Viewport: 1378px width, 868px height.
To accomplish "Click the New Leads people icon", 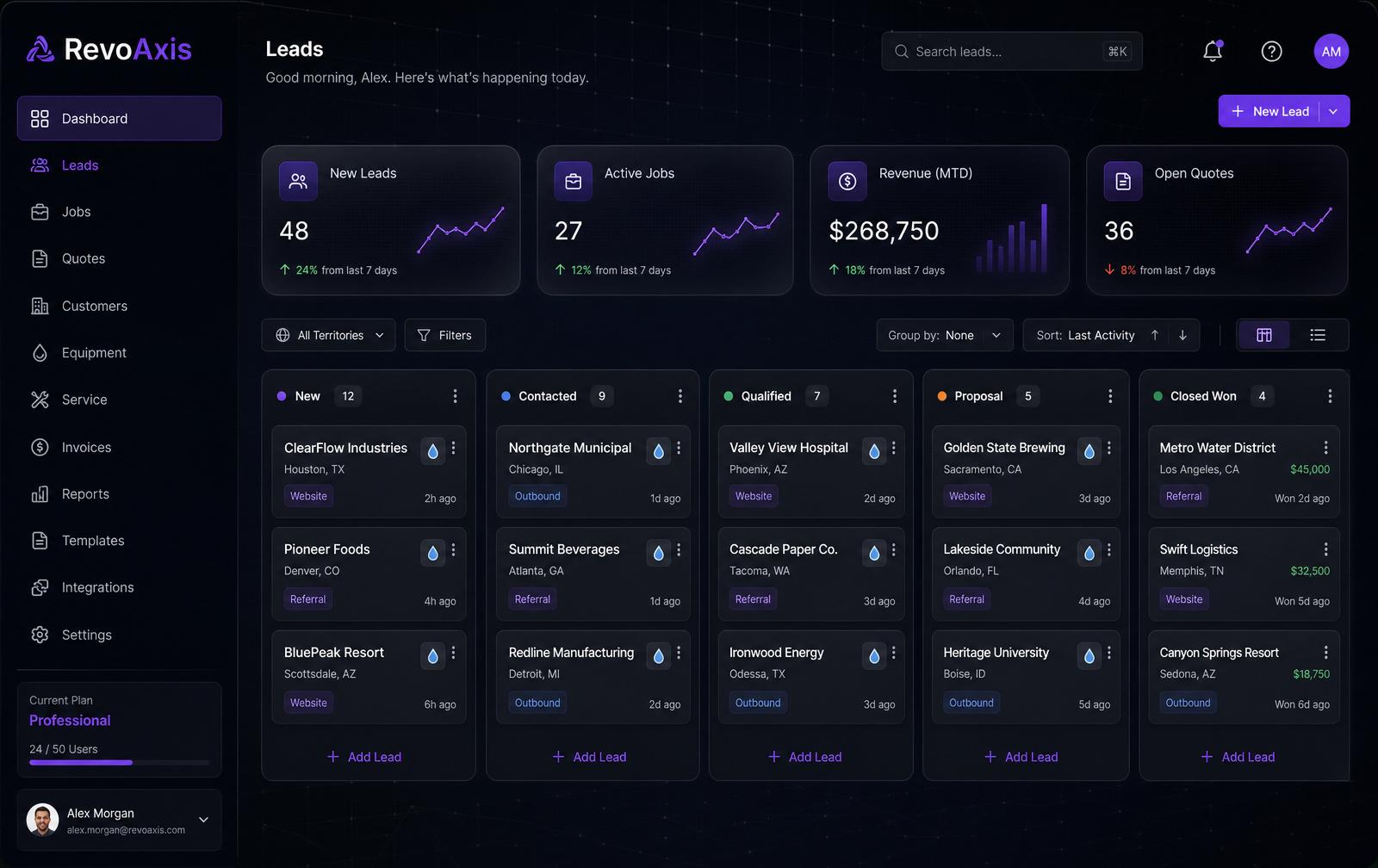I will (x=298, y=181).
